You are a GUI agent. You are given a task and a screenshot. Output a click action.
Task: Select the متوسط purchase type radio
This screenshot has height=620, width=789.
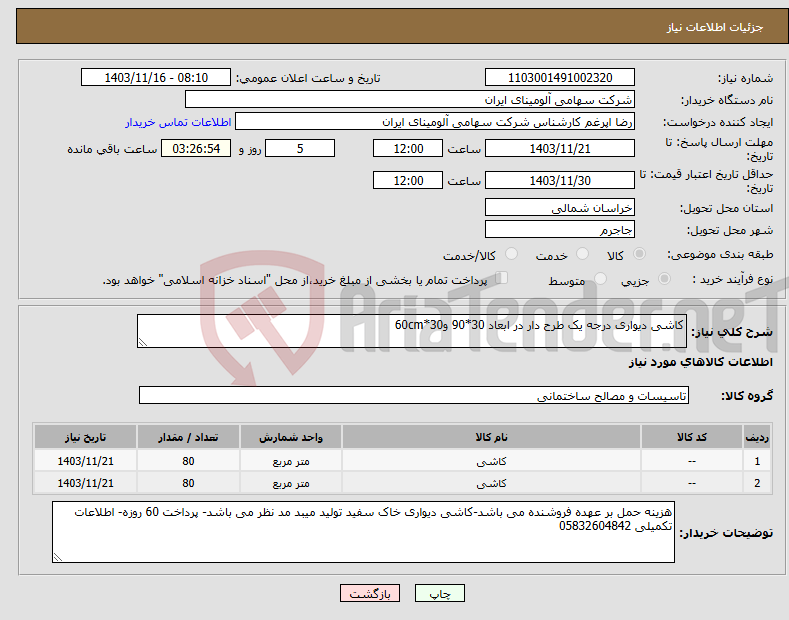coord(600,279)
